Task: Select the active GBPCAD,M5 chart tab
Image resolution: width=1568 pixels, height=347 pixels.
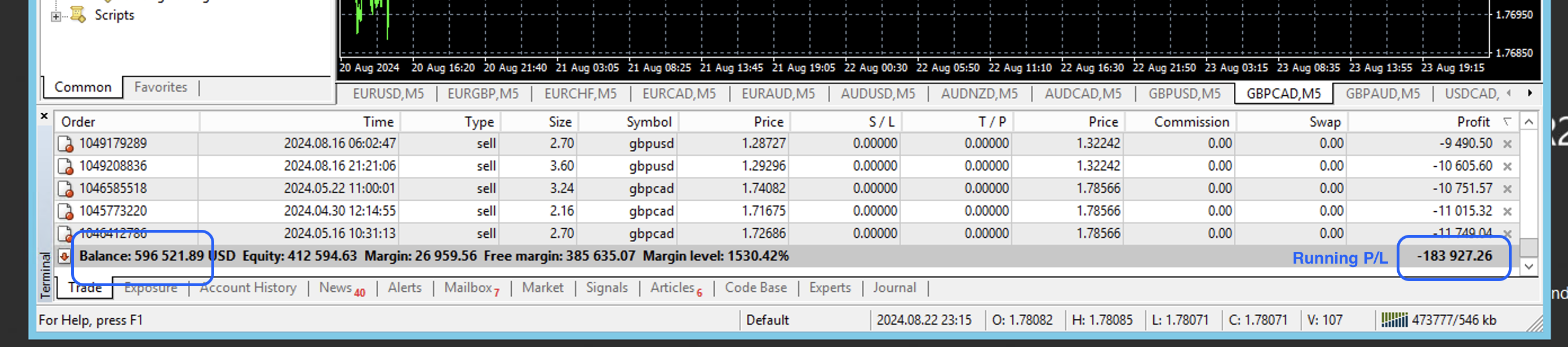Action: tap(1283, 94)
